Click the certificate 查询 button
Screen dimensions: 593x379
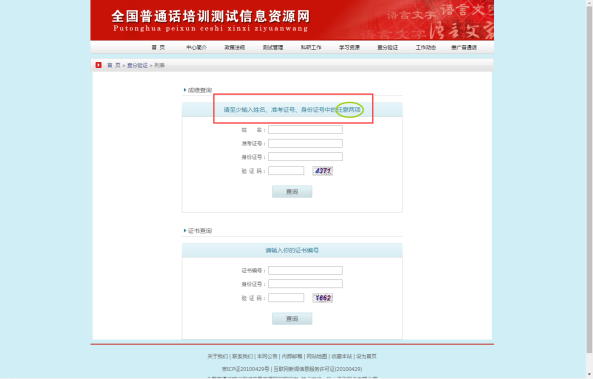click(x=292, y=318)
